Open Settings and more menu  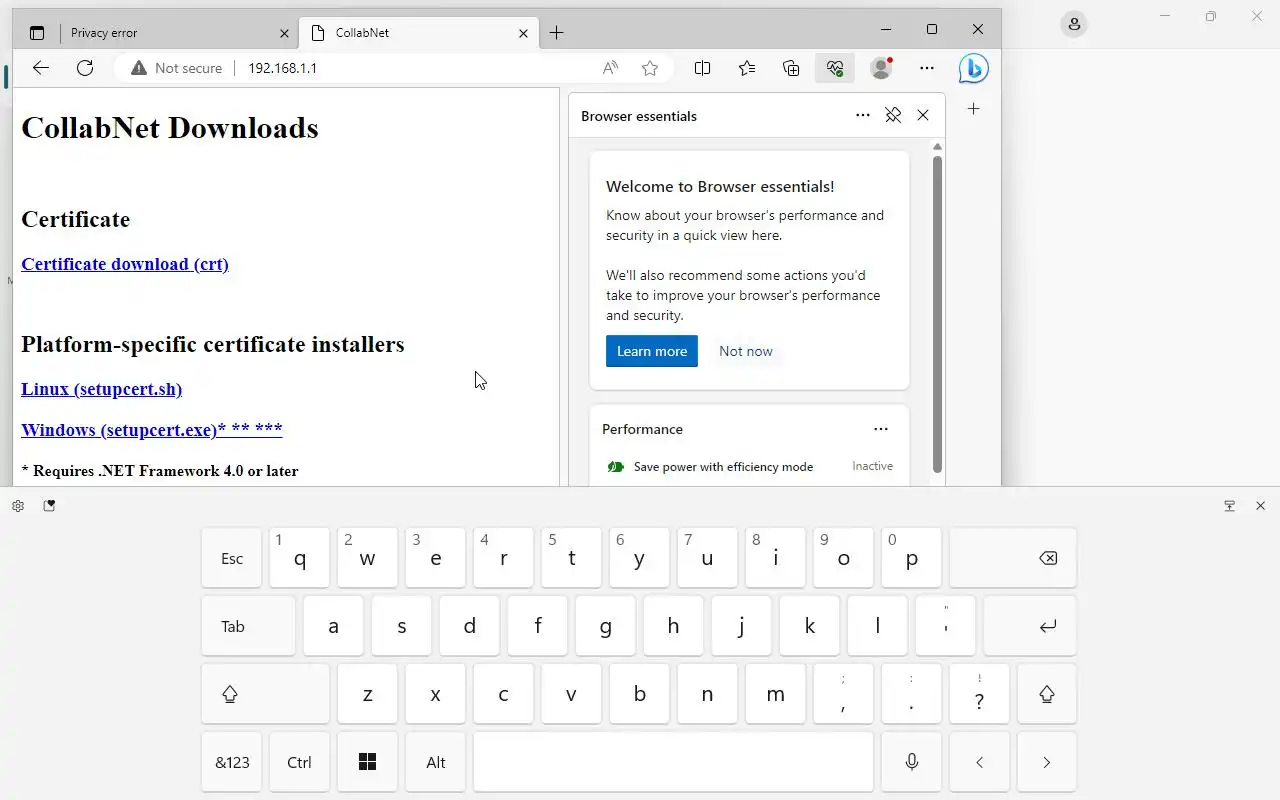coord(927,68)
